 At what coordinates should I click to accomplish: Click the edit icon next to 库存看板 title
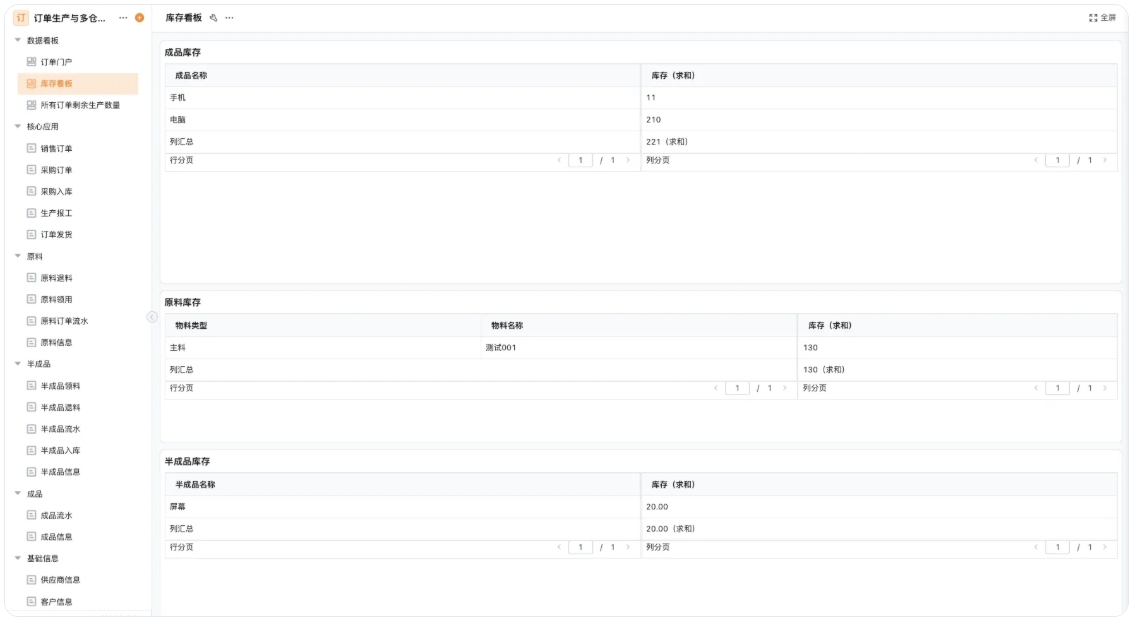coord(213,18)
